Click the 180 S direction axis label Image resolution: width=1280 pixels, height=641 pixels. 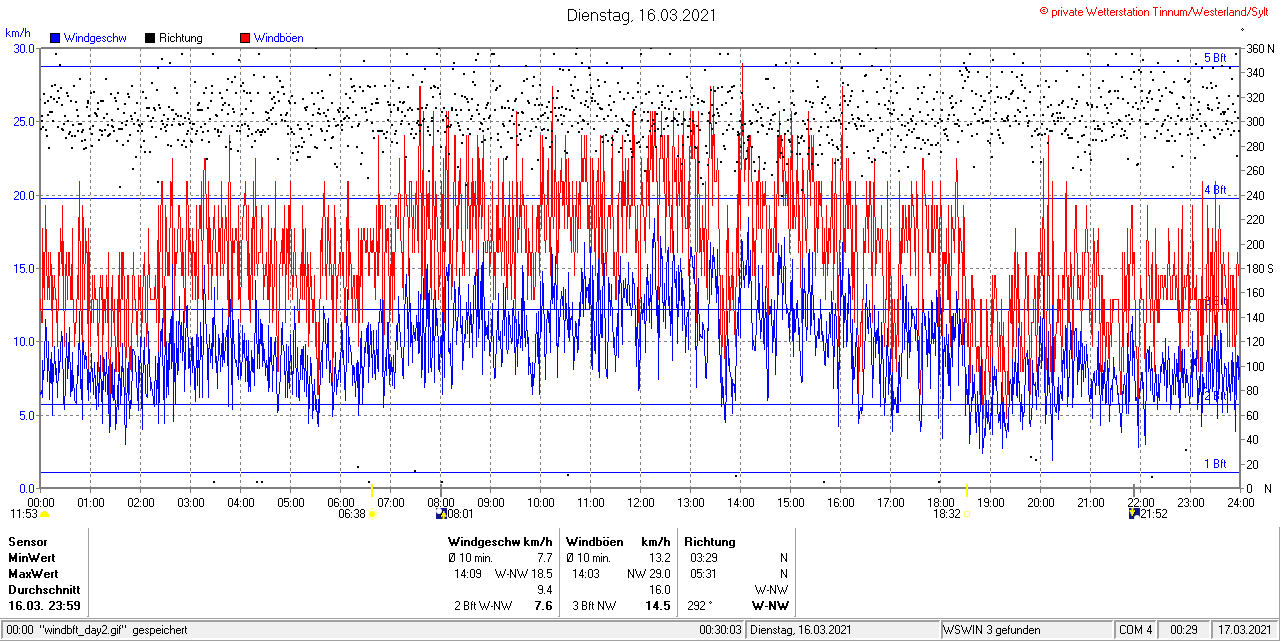click(1259, 268)
